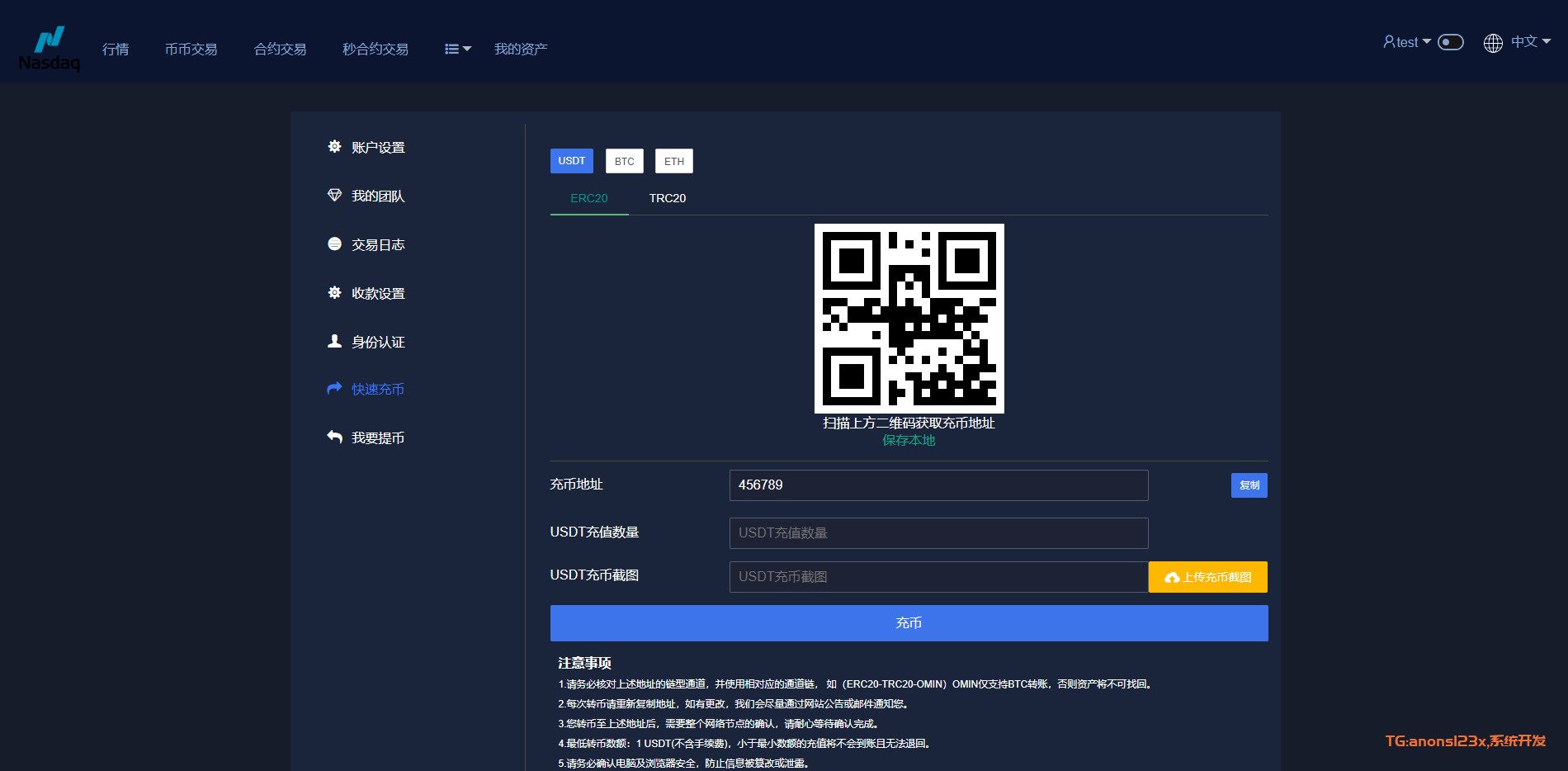
Task: Open 账户设置 in sidebar
Action: [378, 147]
